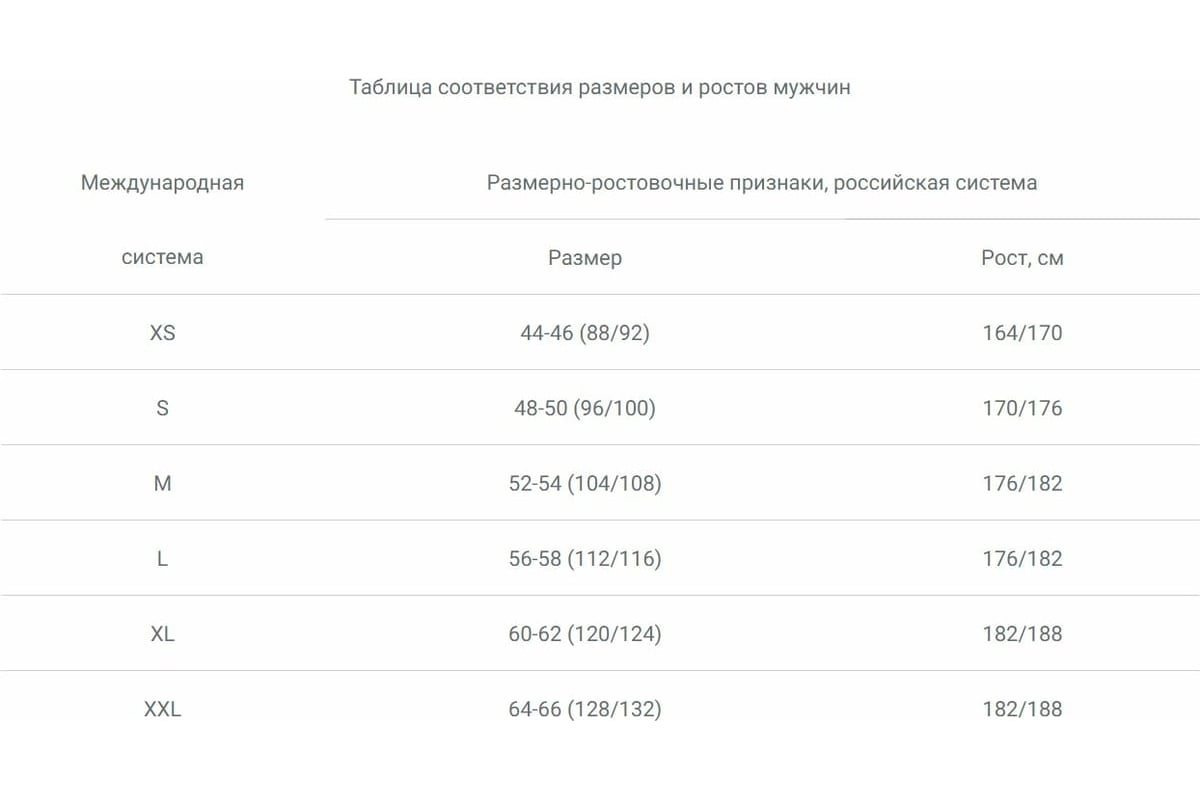This screenshot has width=1200, height=800.
Task: Click the "Международная" column header
Action: (x=162, y=183)
